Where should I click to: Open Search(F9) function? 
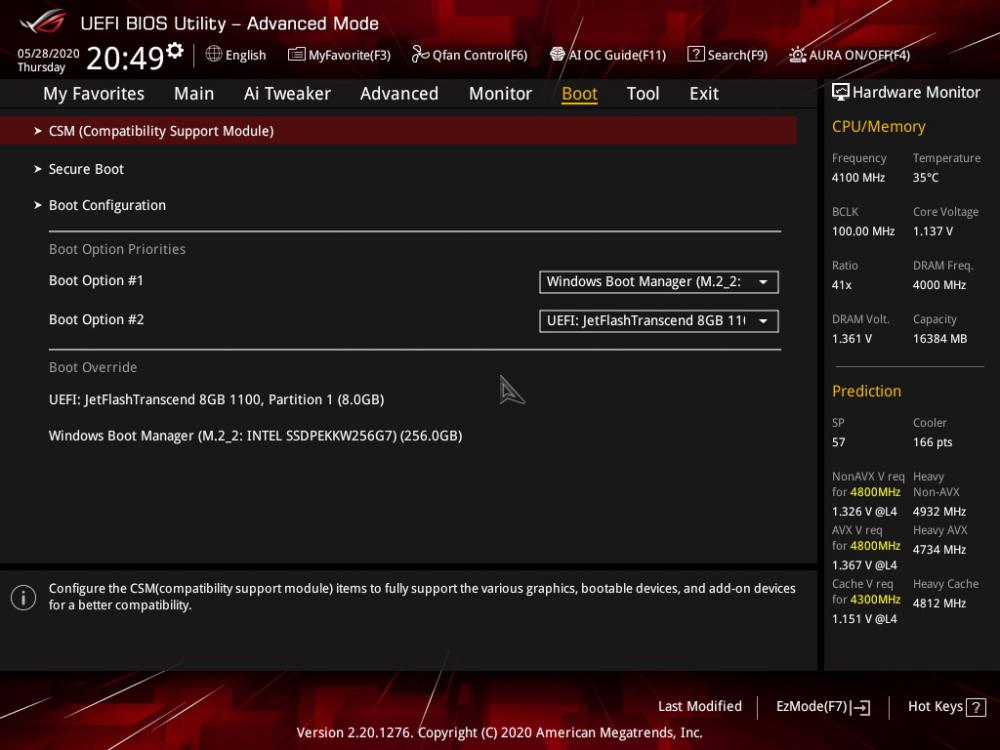coord(737,55)
